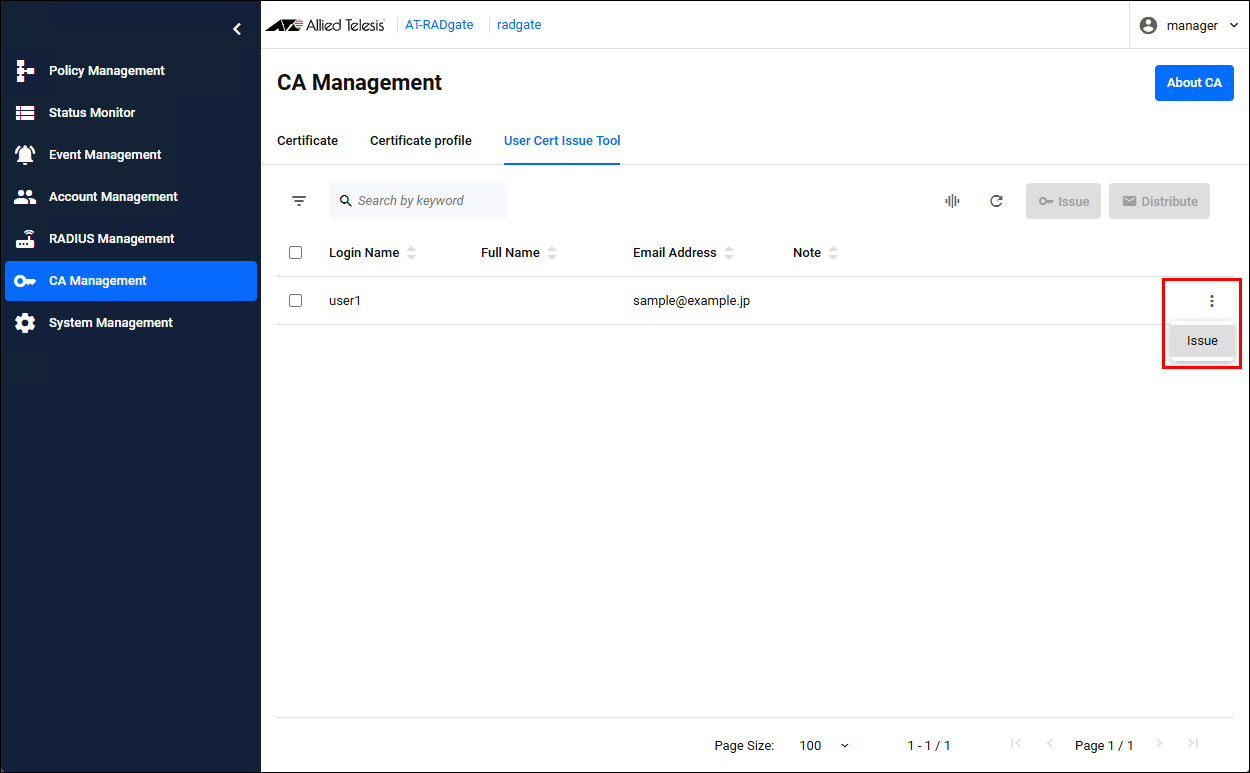Click the Event Management bell icon
1250x773 pixels.
(x=25, y=155)
